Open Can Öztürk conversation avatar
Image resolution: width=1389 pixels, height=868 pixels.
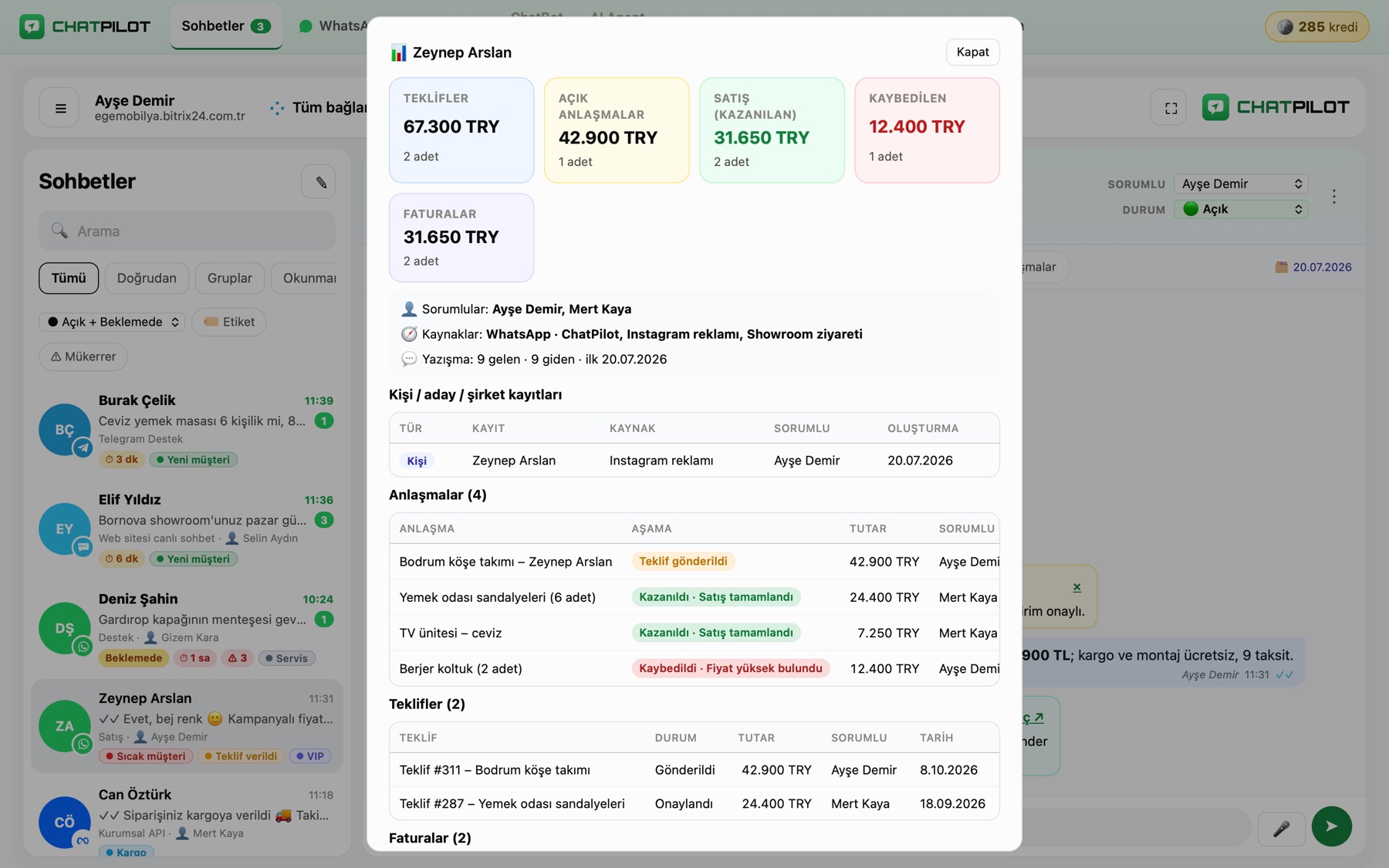click(65, 822)
